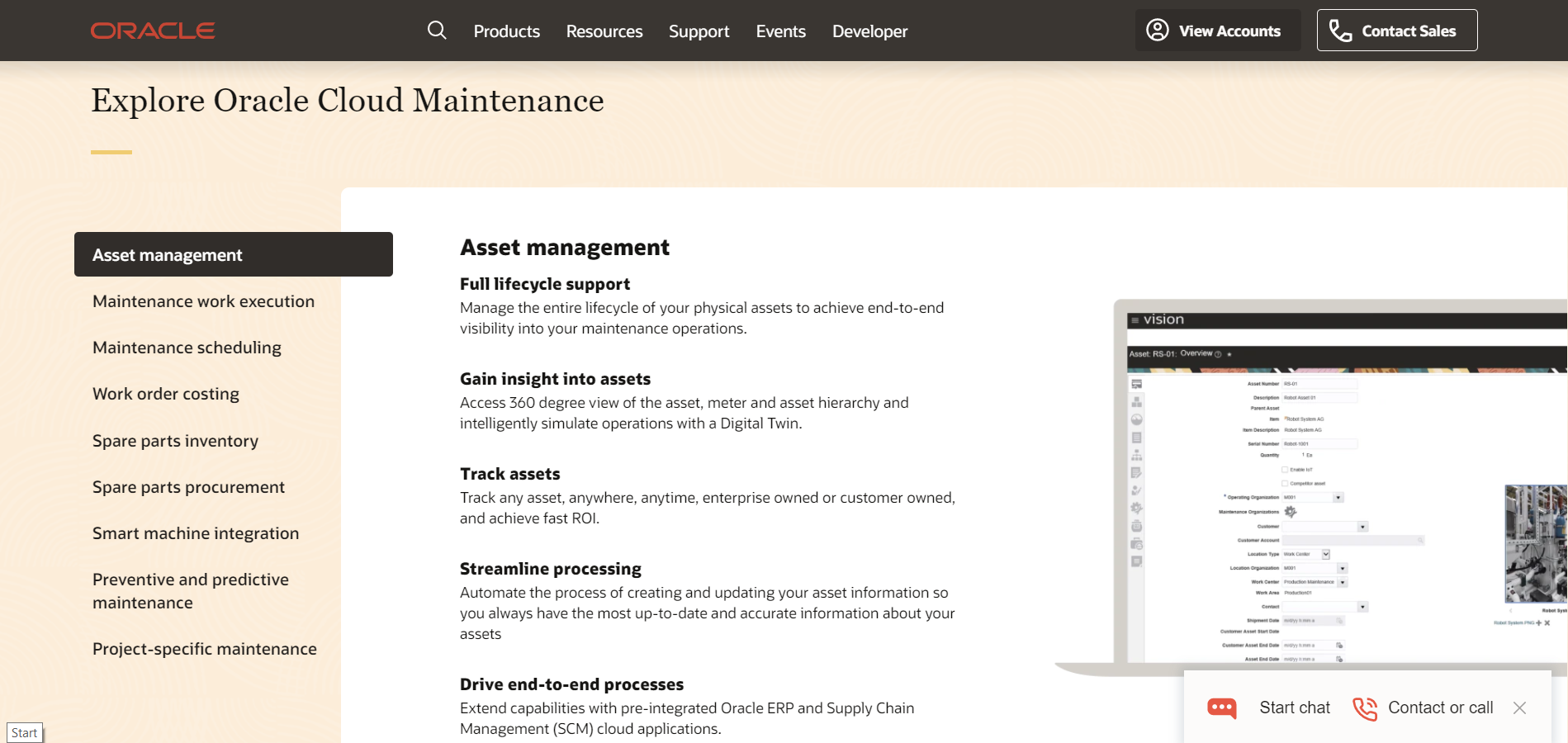This screenshot has width=1568, height=743.
Task: Click the 'Streamline processing' heading
Action: tap(551, 569)
